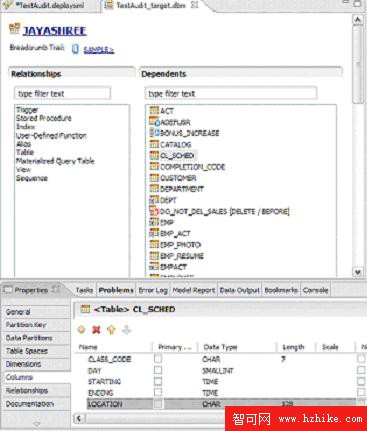Click editor scrollbar up arrow
This screenshot has width=367, height=431.
[358, 20]
